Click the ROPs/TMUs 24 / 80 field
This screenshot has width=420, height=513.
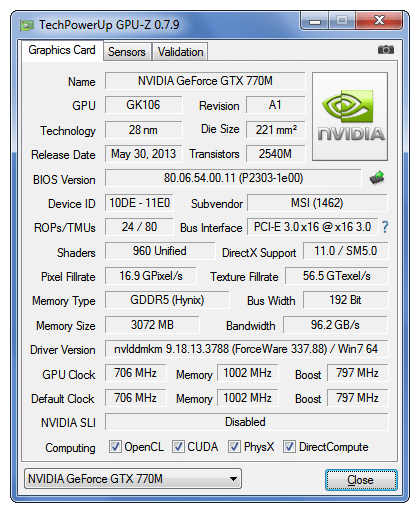tap(139, 227)
